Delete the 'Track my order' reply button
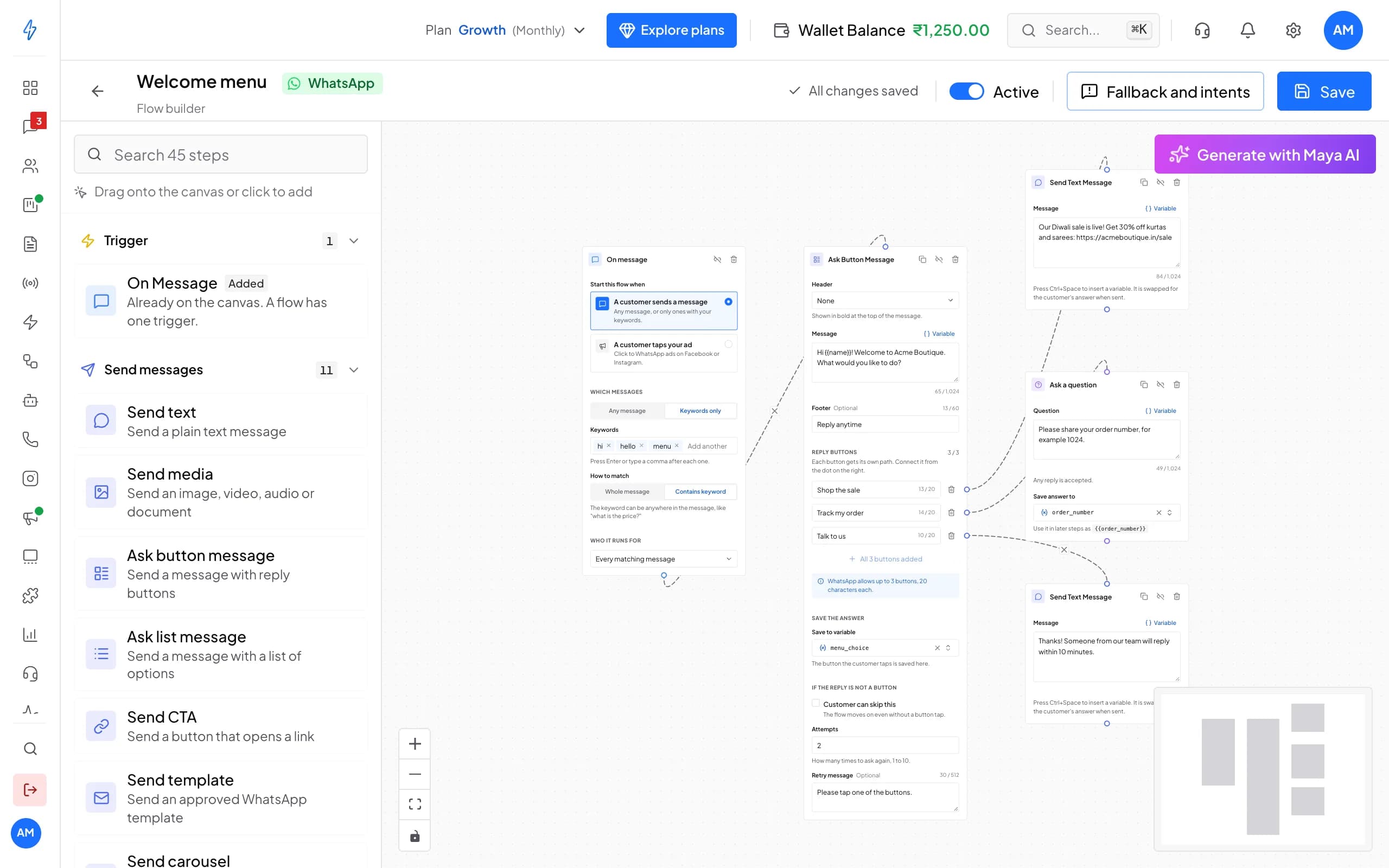Screen dimensions: 1389x868 [x=951, y=513]
